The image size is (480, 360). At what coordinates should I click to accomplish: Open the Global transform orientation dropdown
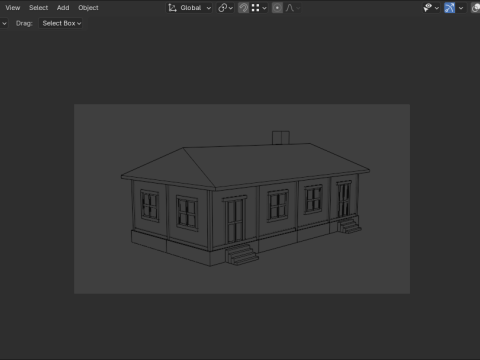point(189,8)
